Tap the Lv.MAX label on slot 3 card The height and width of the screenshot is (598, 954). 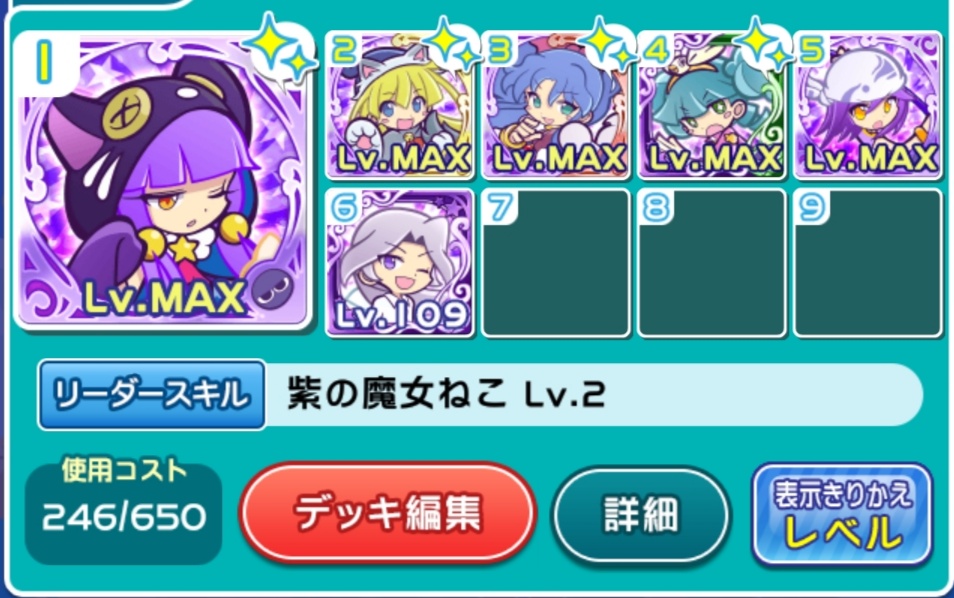[559, 158]
